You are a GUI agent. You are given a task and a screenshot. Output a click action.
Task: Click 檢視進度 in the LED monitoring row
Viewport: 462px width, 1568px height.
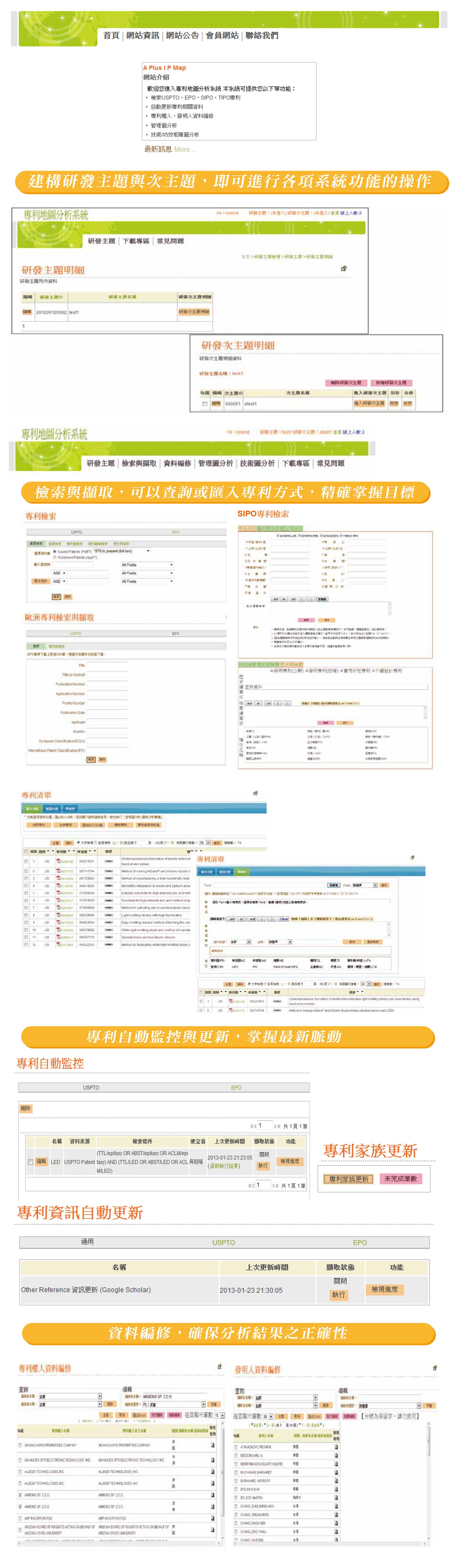tap(290, 1161)
